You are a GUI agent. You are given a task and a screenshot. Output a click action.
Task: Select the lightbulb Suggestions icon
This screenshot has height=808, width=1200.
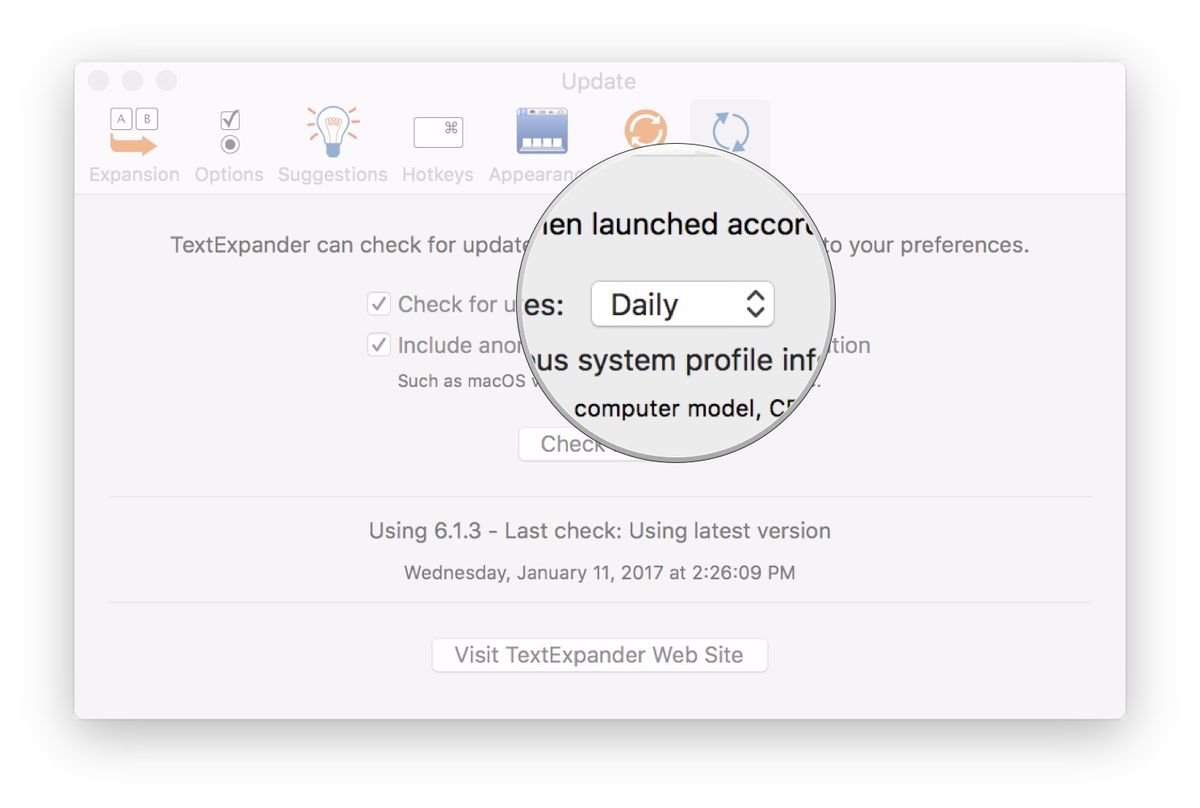(332, 130)
